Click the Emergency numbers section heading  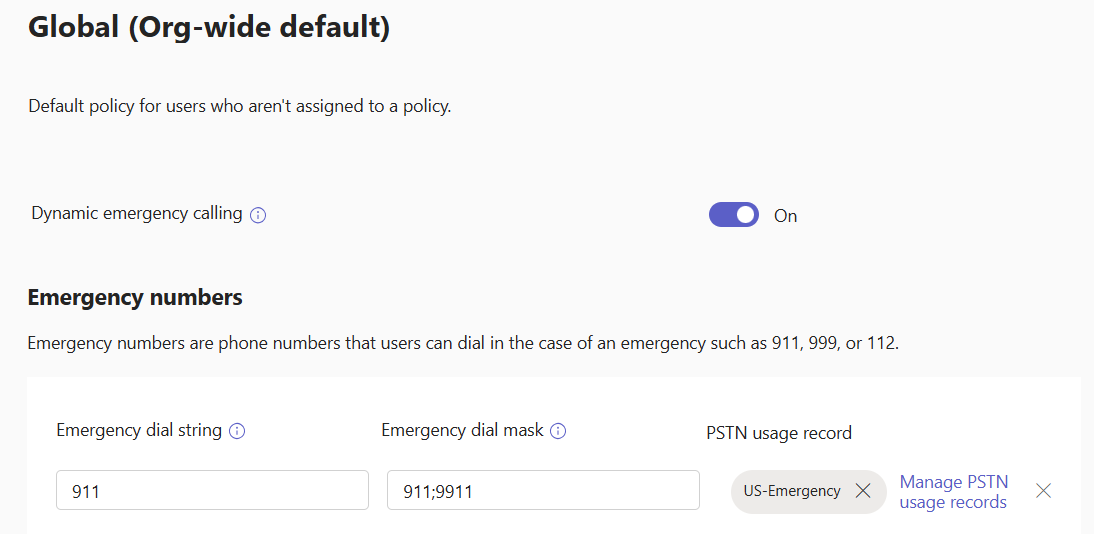click(135, 297)
